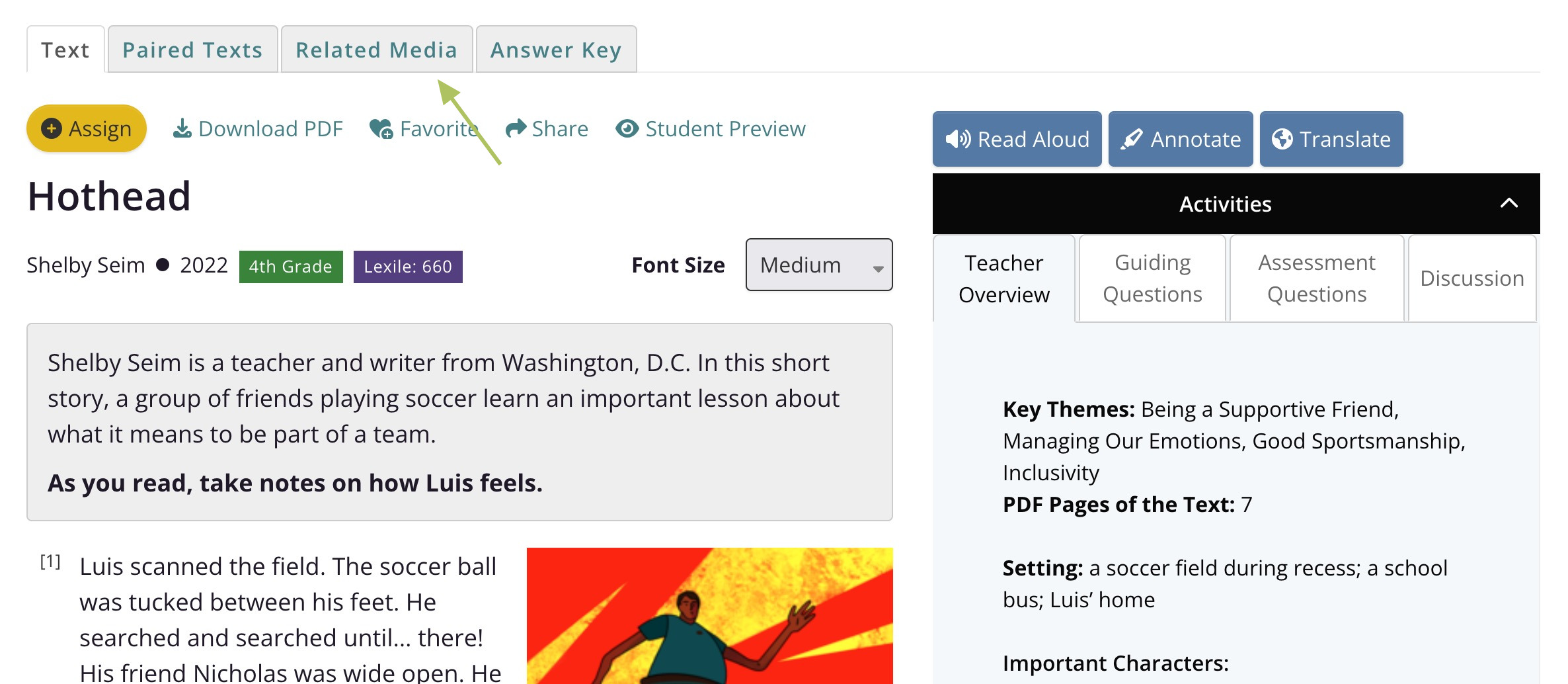Screen dimensions: 1568x684
Task: Click the Share arrow icon
Action: [x=516, y=128]
